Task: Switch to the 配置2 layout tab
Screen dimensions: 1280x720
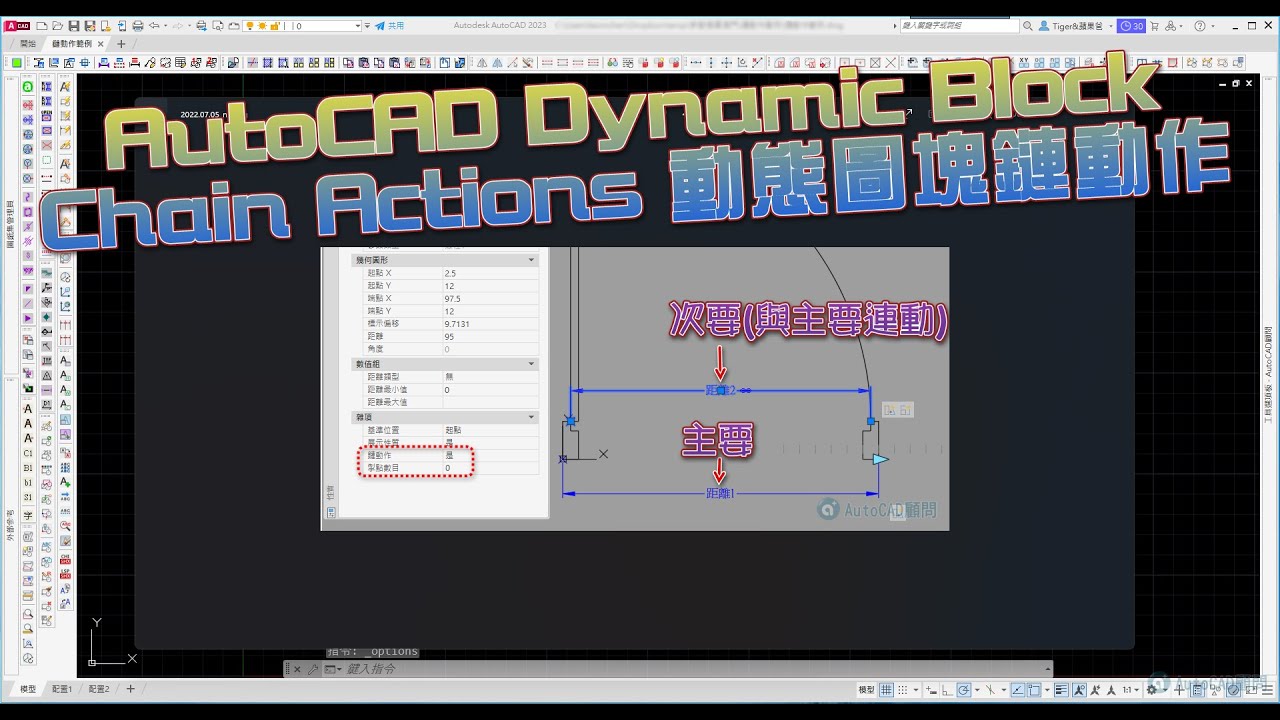Action: tap(98, 689)
